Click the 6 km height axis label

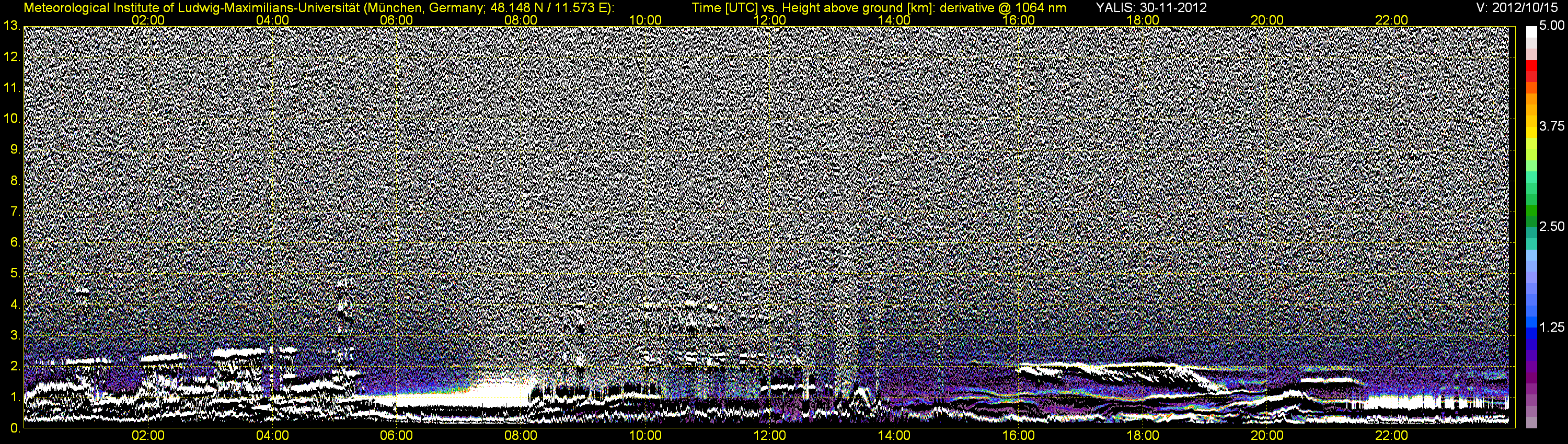(15, 243)
